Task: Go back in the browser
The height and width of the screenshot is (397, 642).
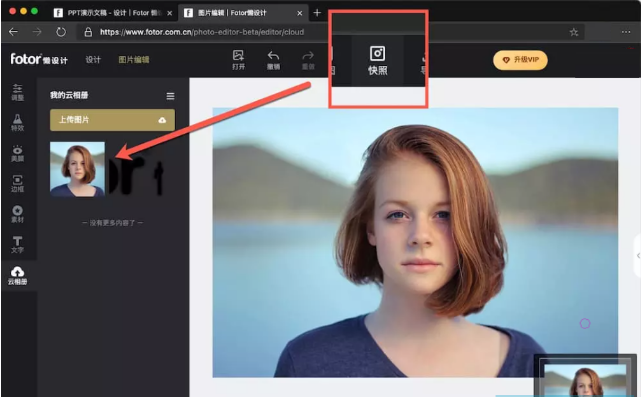Action: point(13,32)
